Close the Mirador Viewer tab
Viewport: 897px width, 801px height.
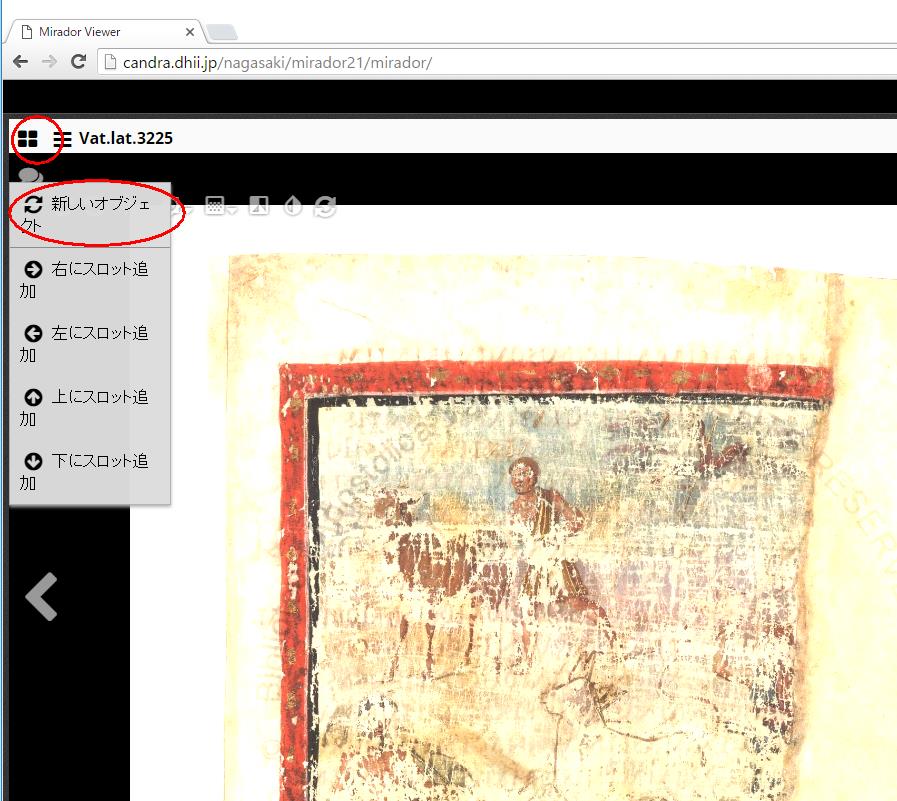point(190,32)
